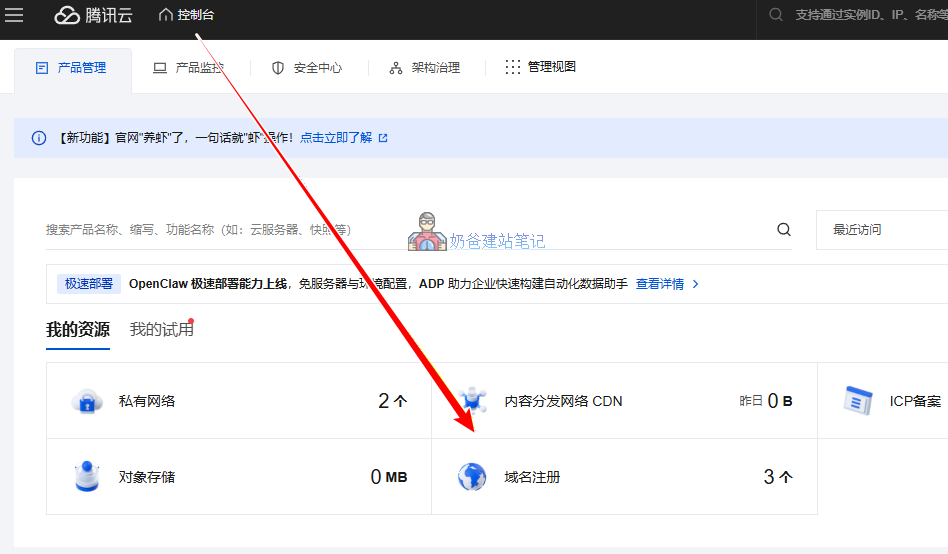Click the 域名注册 globe icon
Image resolution: width=948 pixels, height=554 pixels.
[x=472, y=477]
